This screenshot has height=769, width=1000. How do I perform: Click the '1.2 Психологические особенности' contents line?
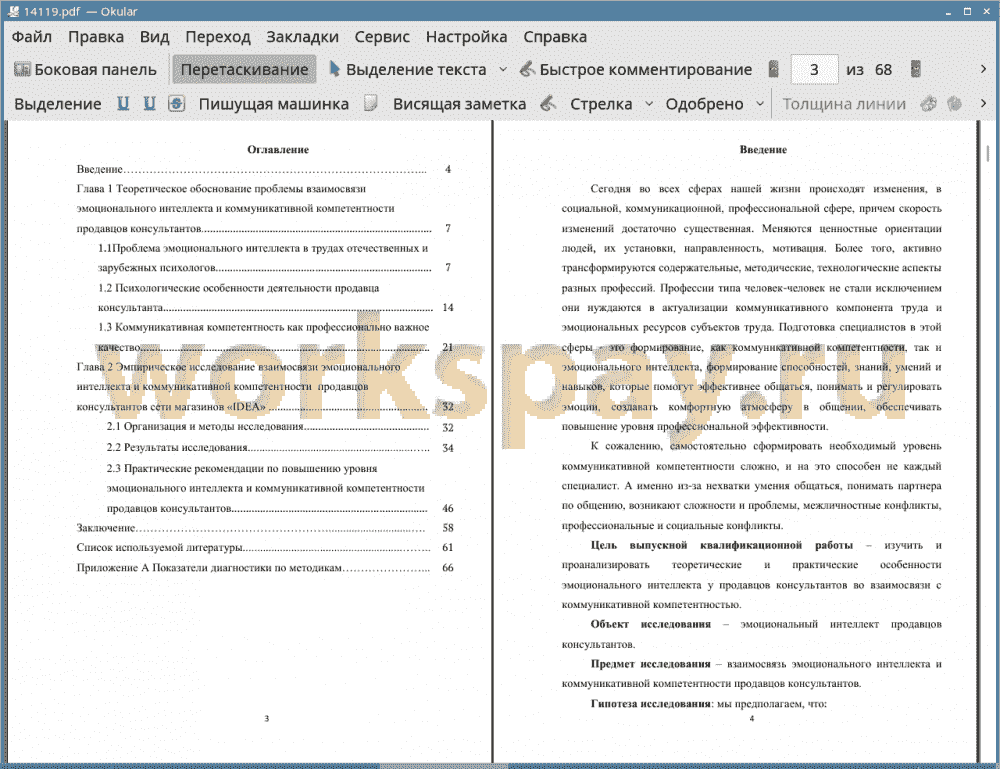[x=239, y=288]
